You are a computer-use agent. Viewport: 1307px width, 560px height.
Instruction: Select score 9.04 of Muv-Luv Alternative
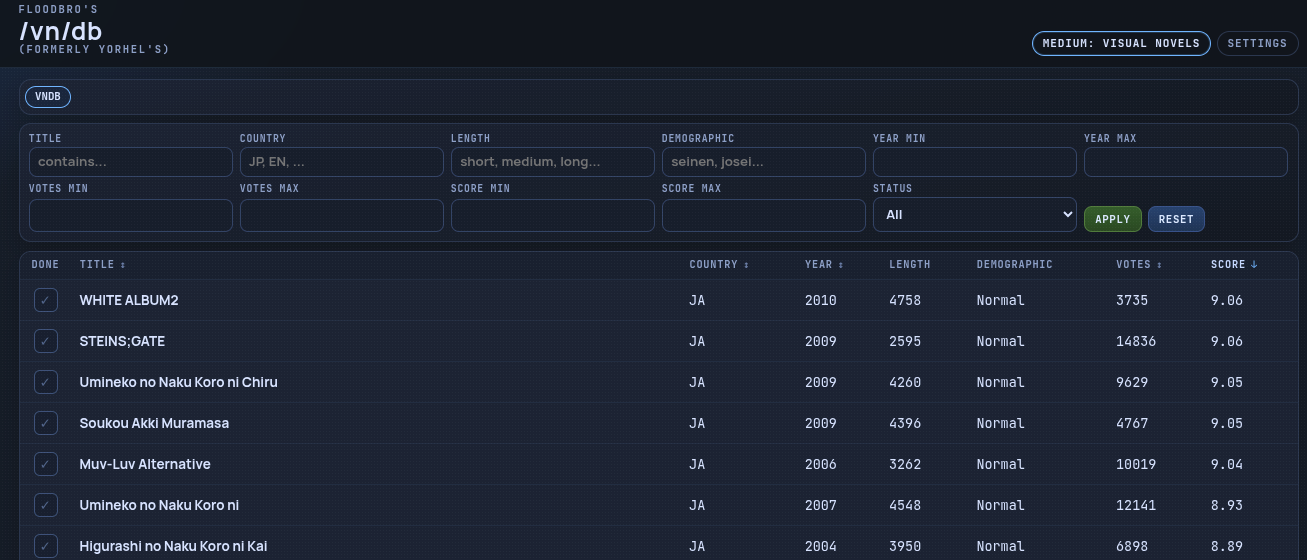(x=1227, y=464)
